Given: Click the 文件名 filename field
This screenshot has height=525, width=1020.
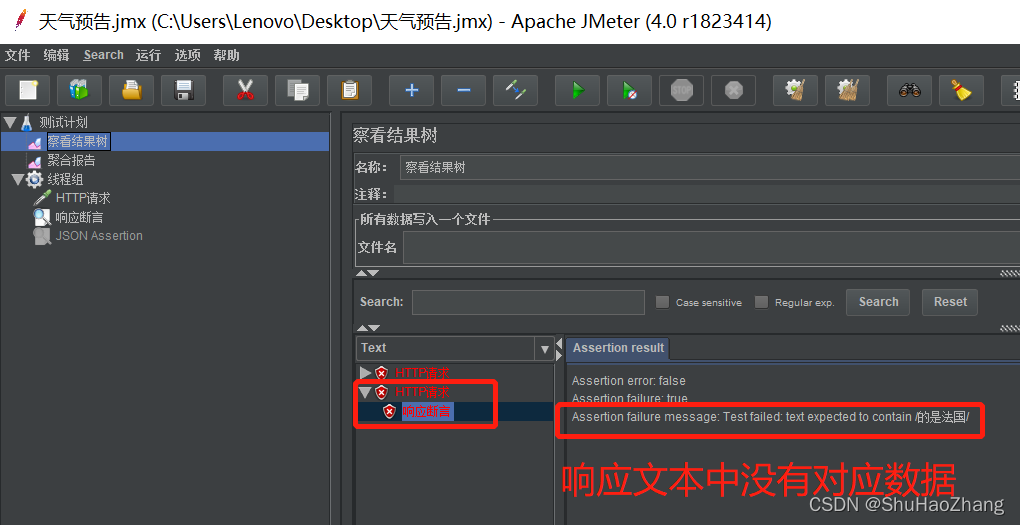Looking at the screenshot, I should click(x=711, y=248).
